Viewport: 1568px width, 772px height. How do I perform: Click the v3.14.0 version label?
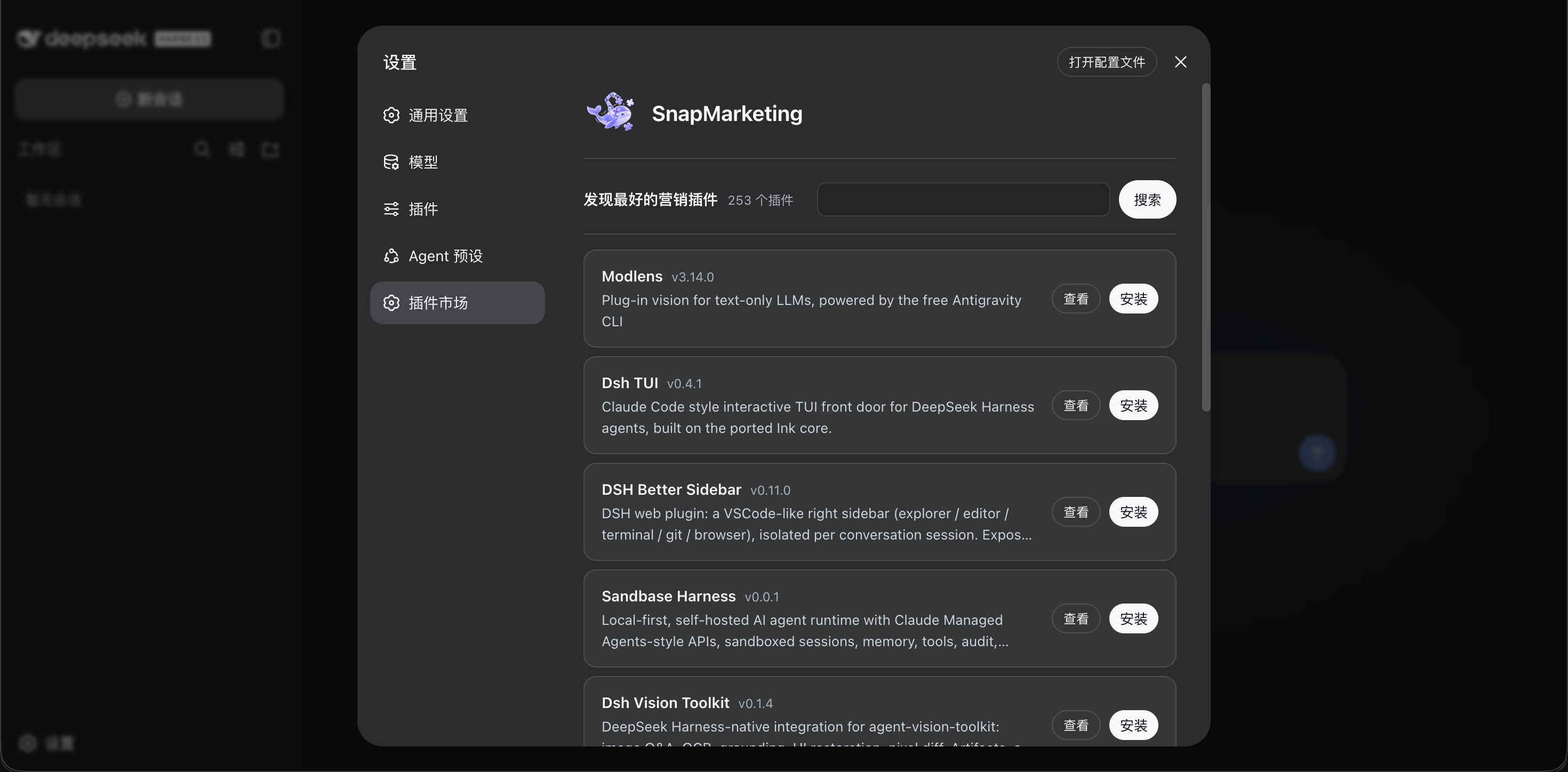pyautogui.click(x=693, y=277)
